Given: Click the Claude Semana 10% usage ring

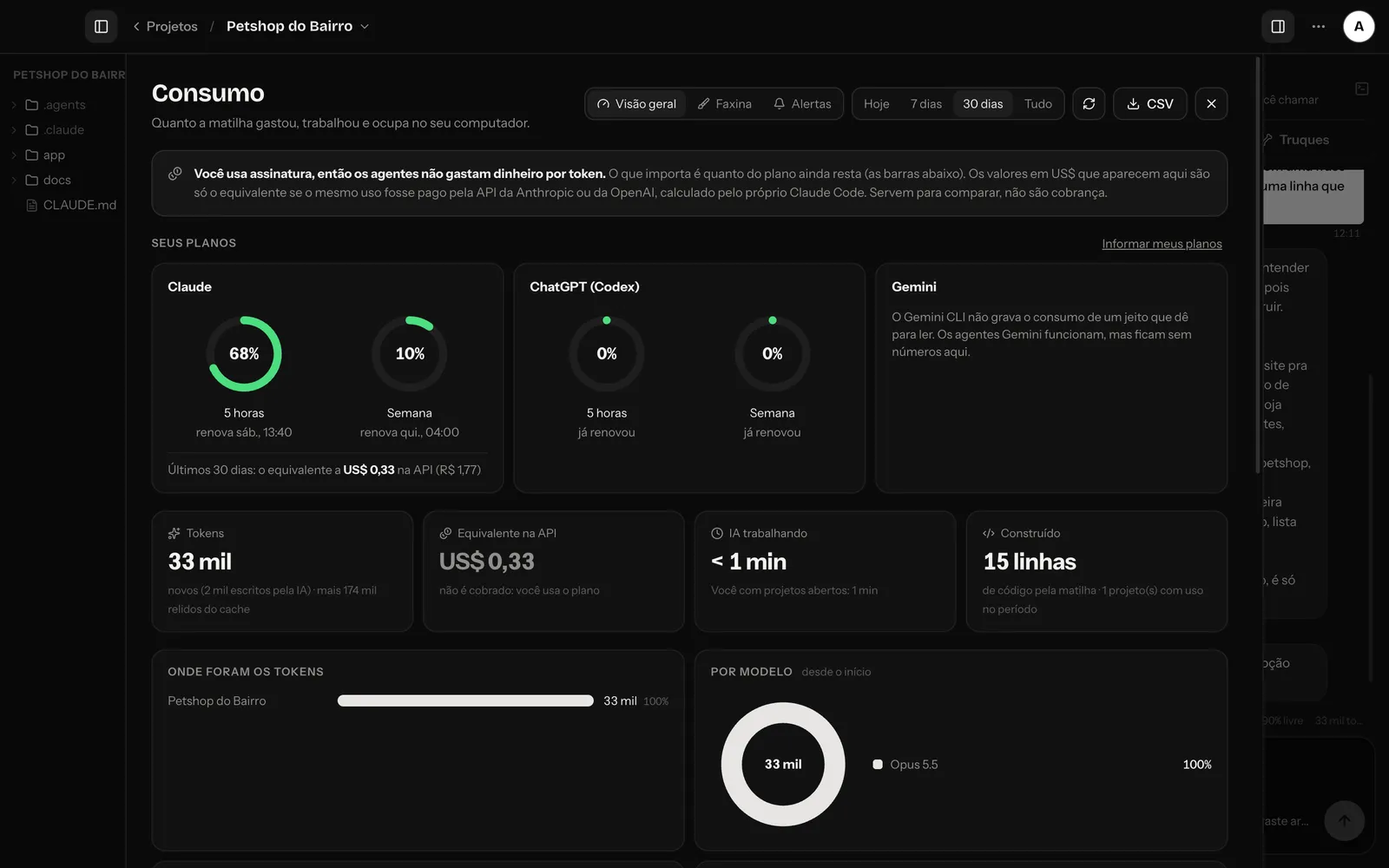Looking at the screenshot, I should [x=410, y=353].
